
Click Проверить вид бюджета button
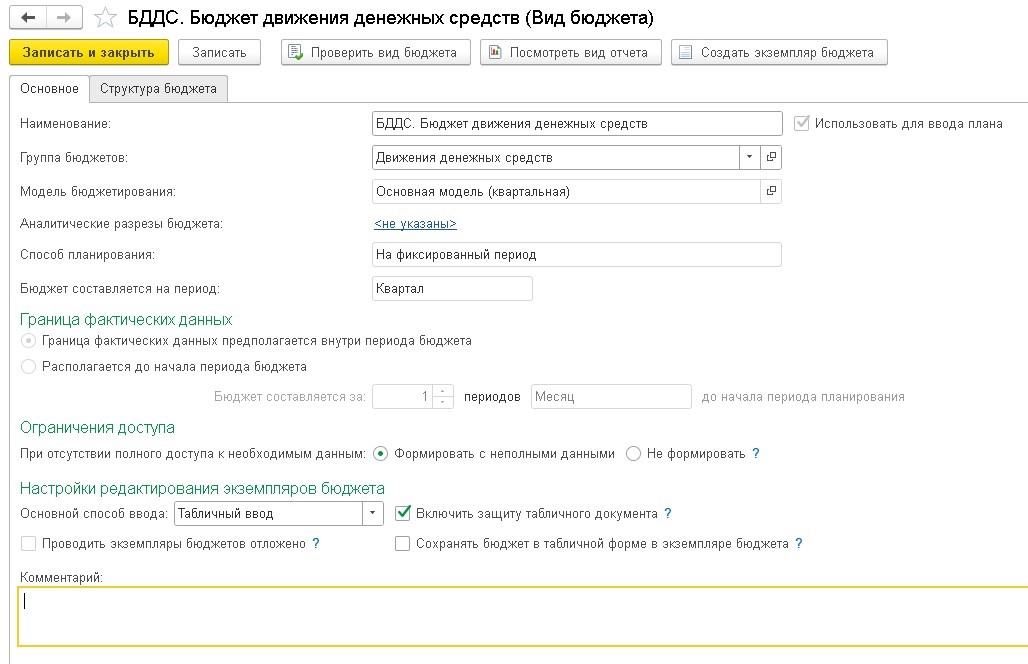click(375, 52)
